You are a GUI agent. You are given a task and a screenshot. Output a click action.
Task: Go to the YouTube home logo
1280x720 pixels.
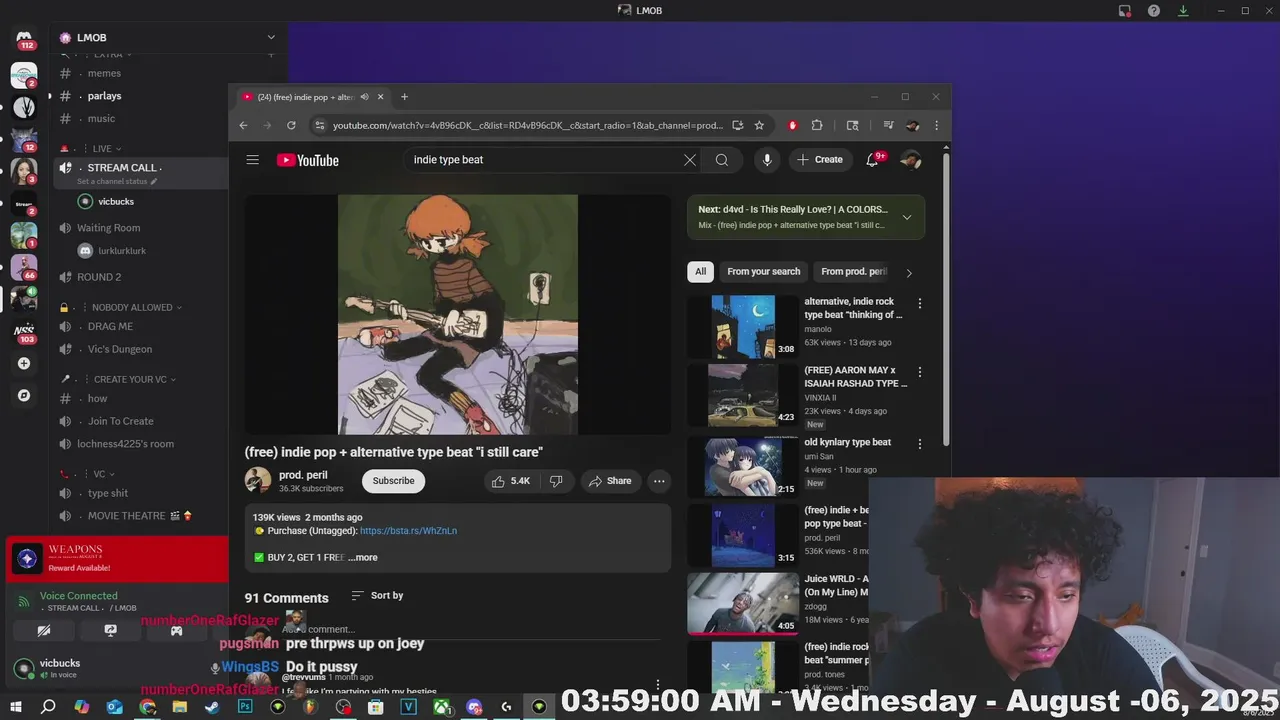pyautogui.click(x=308, y=160)
